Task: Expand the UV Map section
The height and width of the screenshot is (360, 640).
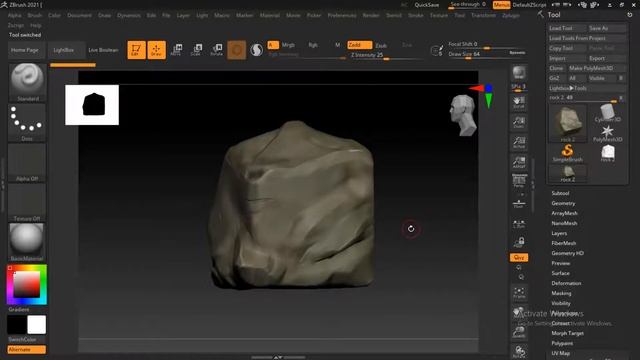Action: (x=560, y=353)
